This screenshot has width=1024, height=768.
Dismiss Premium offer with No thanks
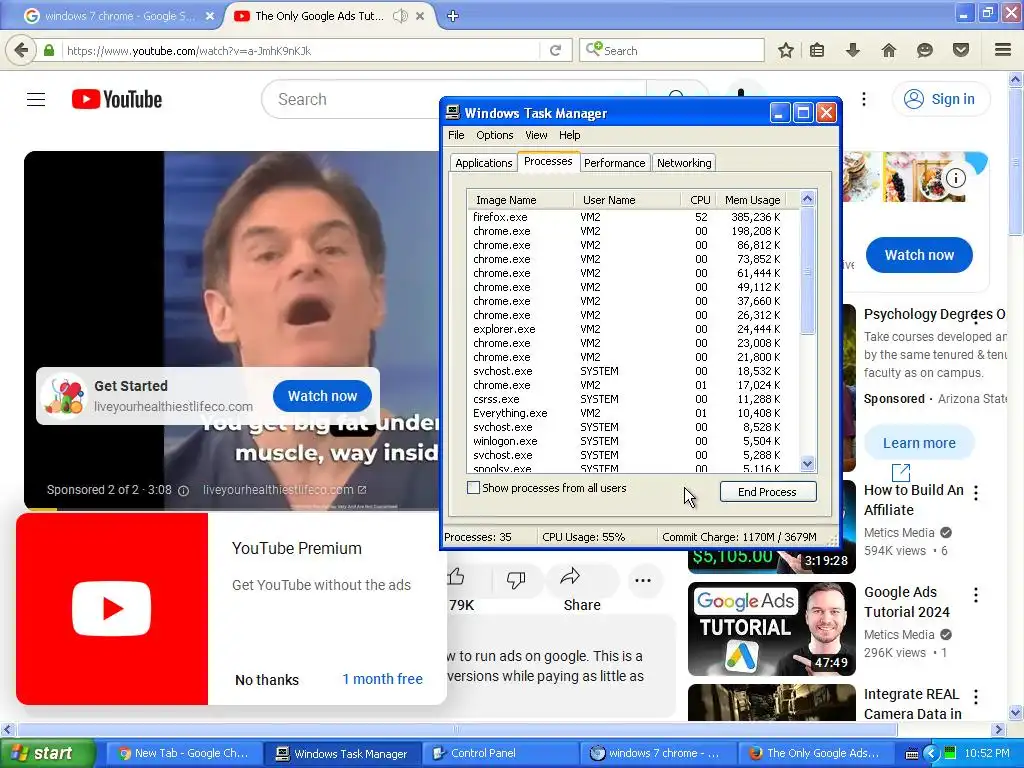tap(266, 680)
